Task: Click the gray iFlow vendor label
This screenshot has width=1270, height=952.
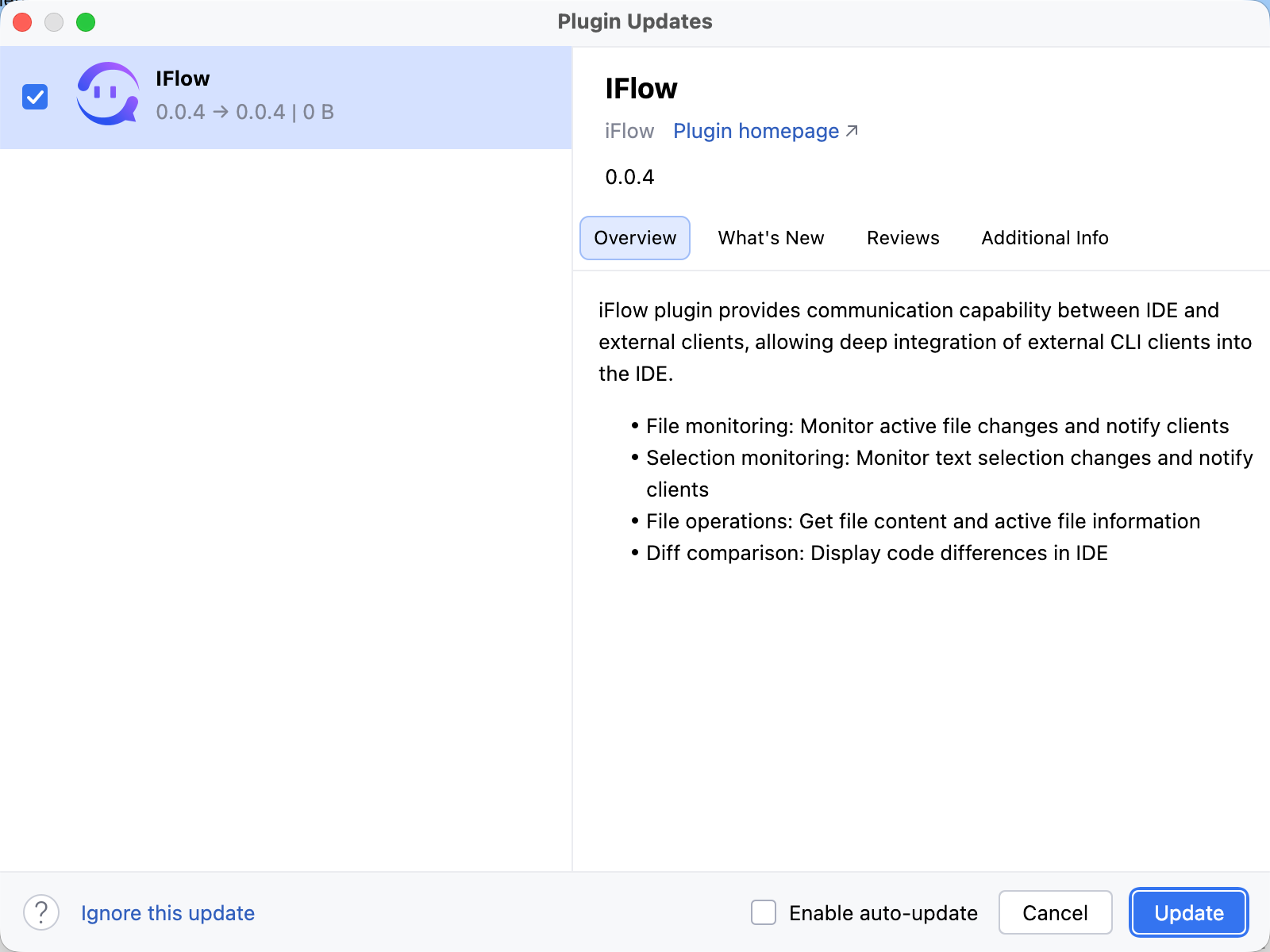Action: (629, 131)
